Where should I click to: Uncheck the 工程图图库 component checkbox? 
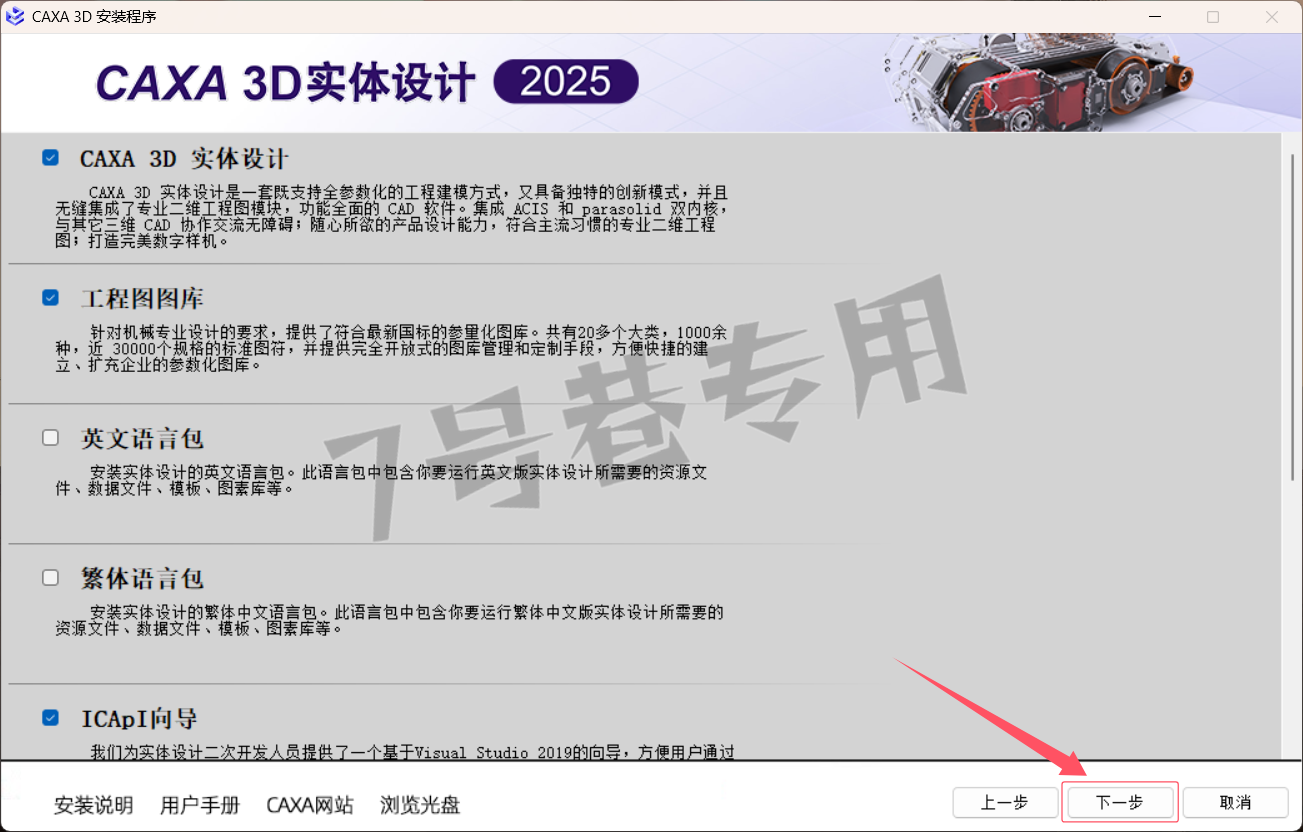tap(50, 298)
